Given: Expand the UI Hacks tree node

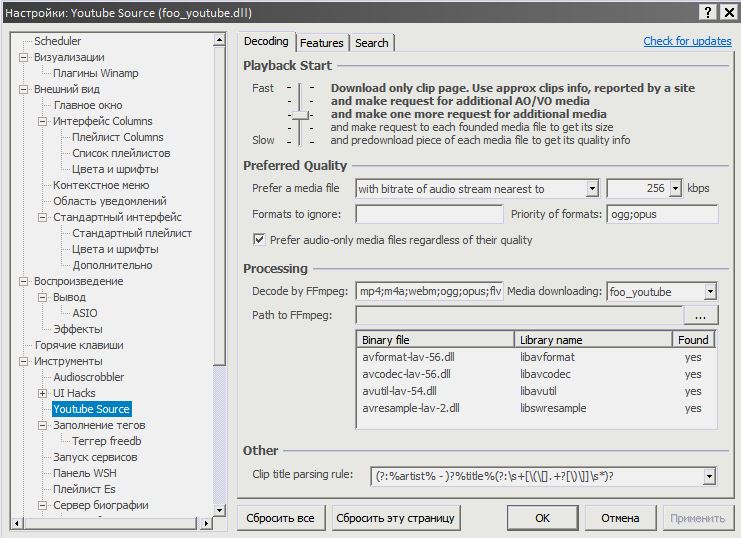Looking at the screenshot, I should click(x=42, y=393).
